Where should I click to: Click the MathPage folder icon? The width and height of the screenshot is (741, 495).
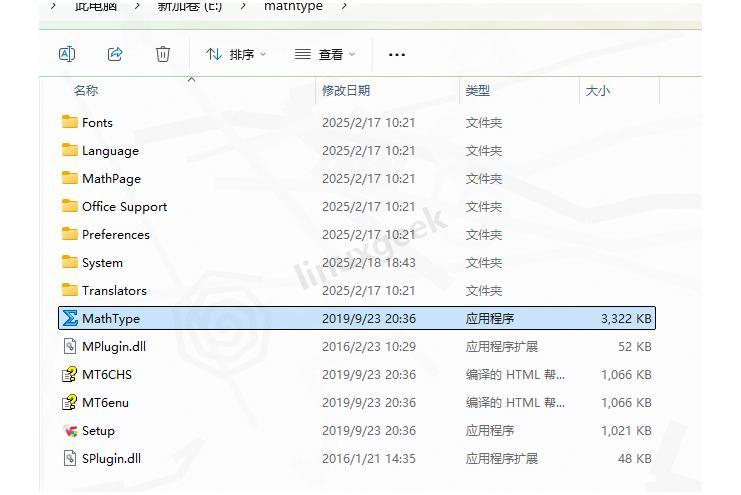coord(70,178)
